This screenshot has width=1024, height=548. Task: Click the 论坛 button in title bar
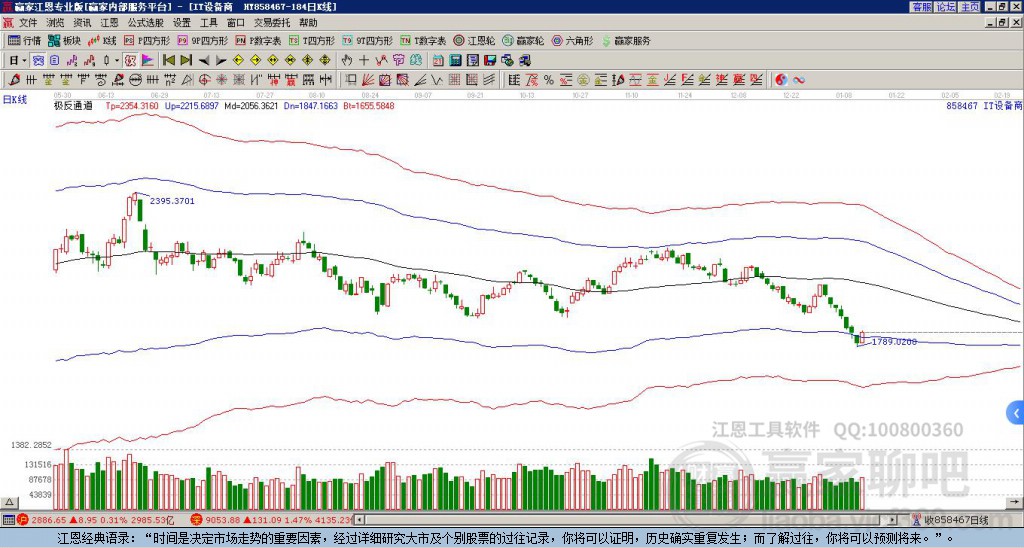click(946, 7)
